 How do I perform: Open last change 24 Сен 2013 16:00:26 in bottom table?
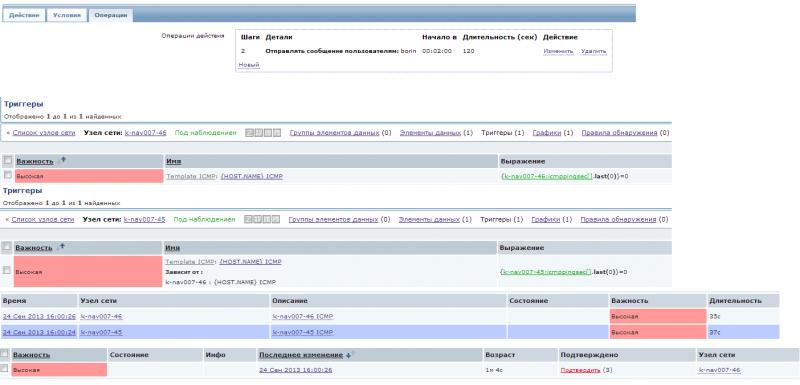click(x=296, y=370)
